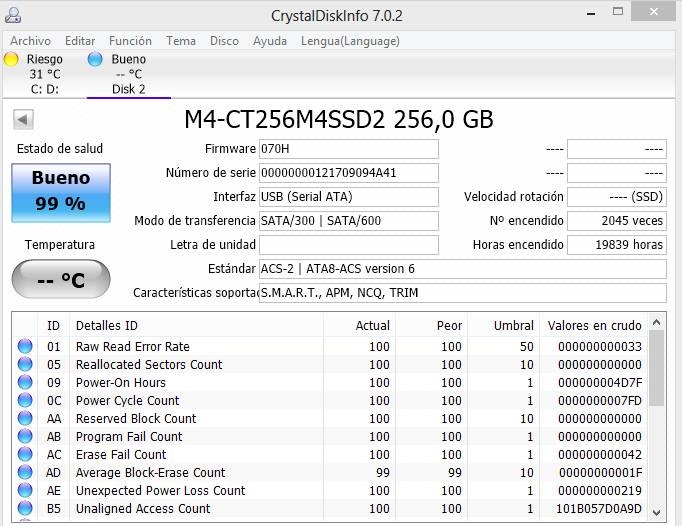Click the SMART list scroll up arrow
The image size is (682, 526).
657,322
